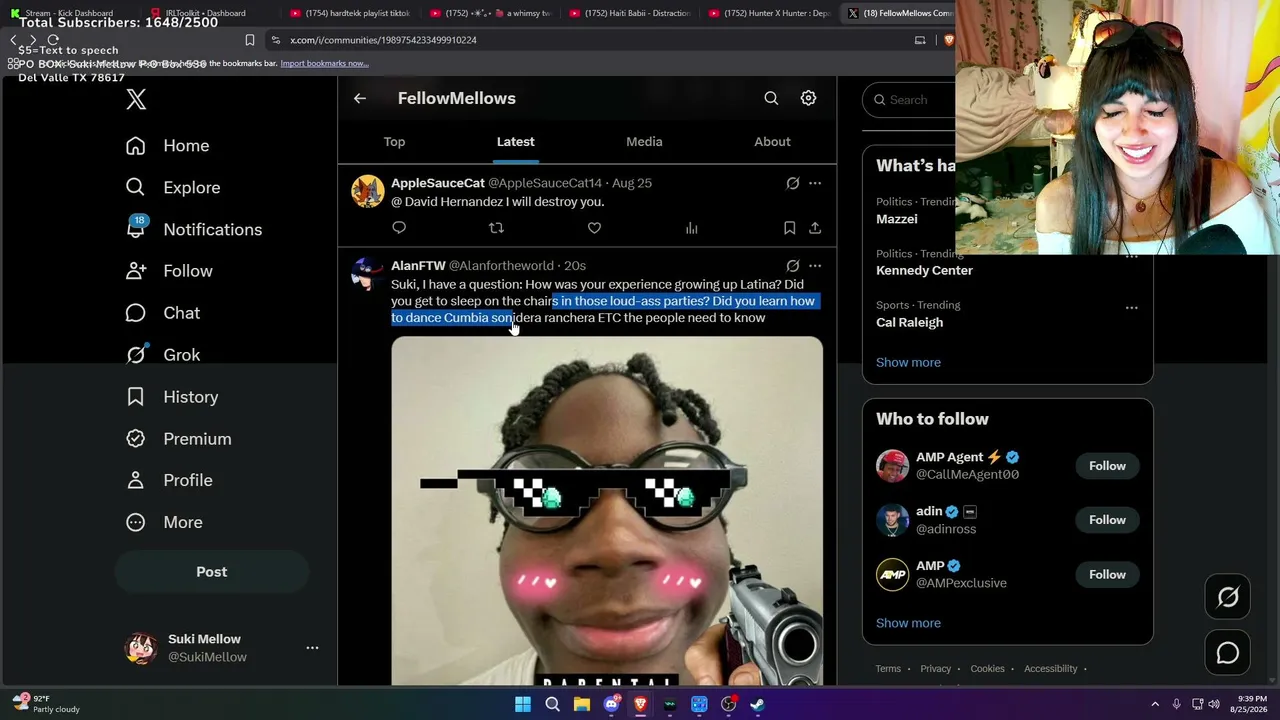Open the Accessibility footer link
Viewport: 1280px width, 720px height.
1050,669
